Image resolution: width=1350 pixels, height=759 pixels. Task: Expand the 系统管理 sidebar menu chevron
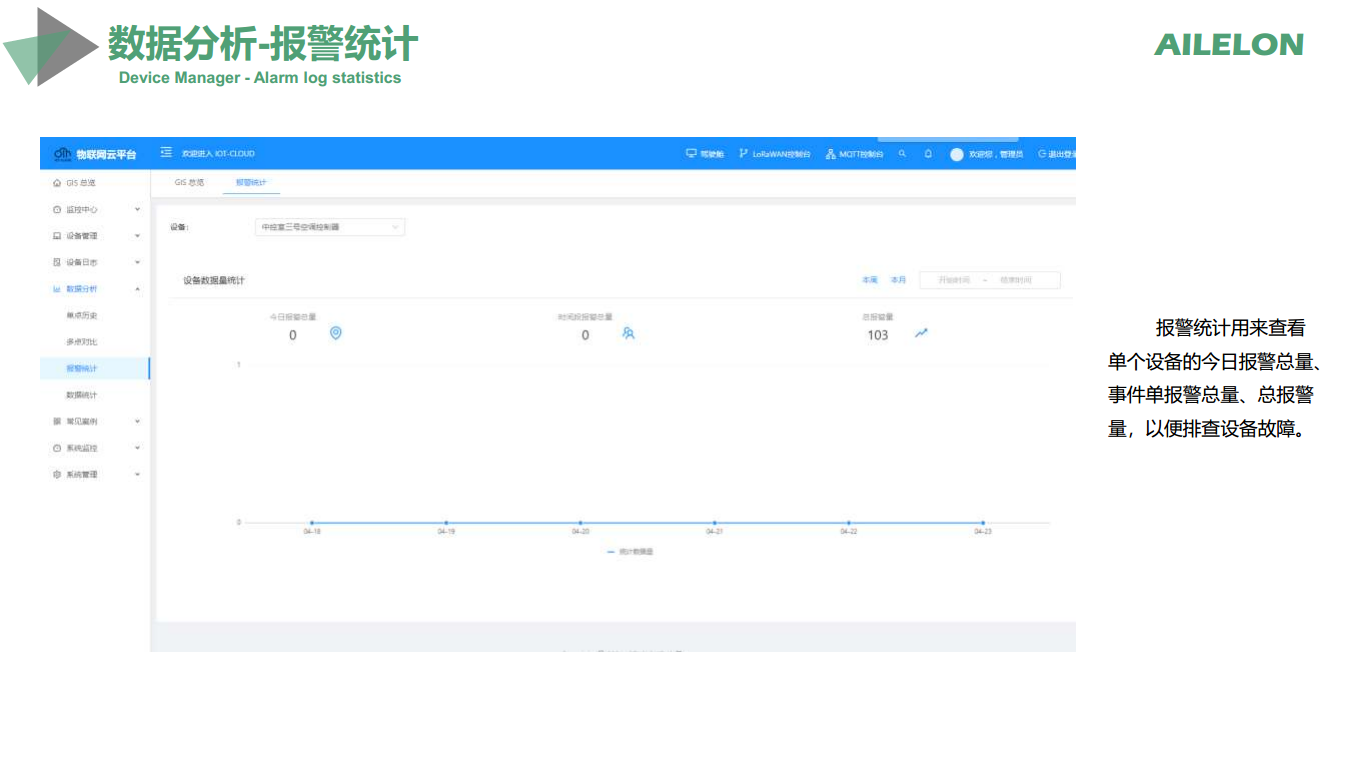click(x=138, y=474)
